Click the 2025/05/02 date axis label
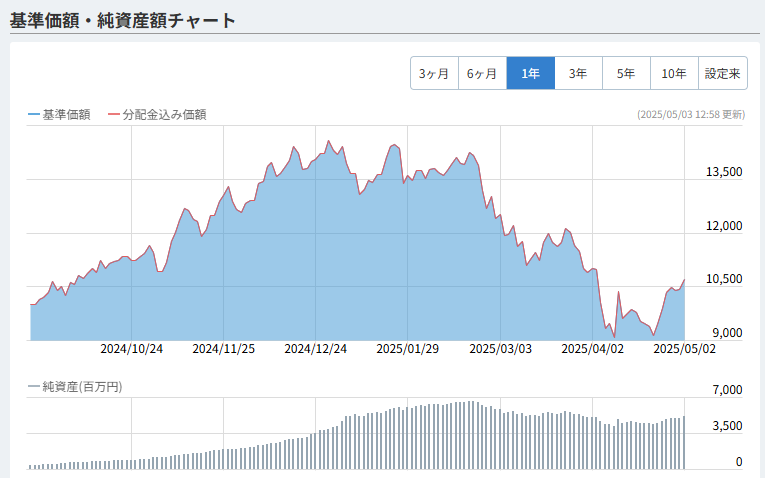 [684, 349]
